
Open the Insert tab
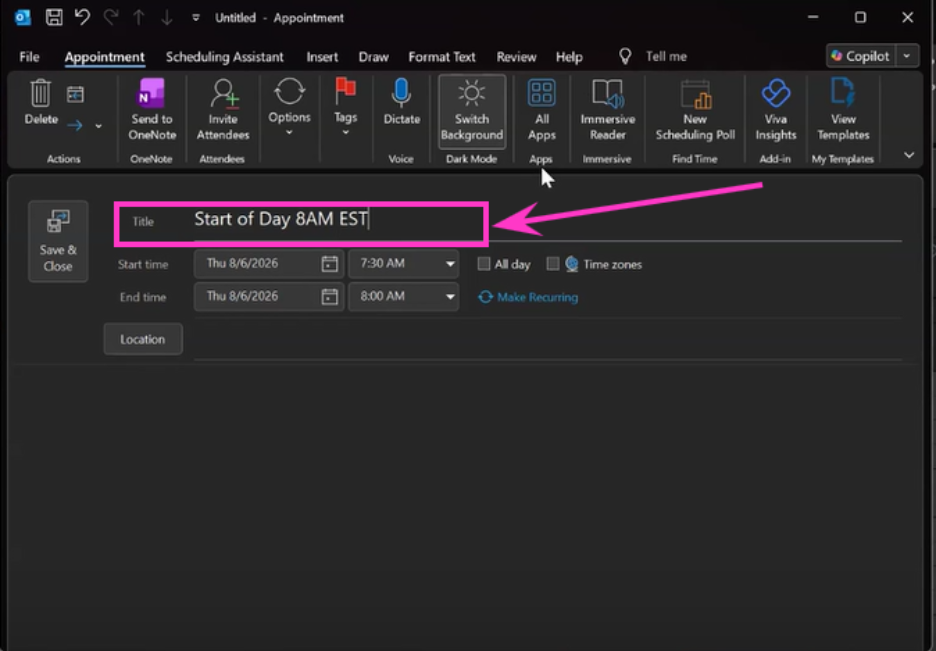(x=322, y=57)
